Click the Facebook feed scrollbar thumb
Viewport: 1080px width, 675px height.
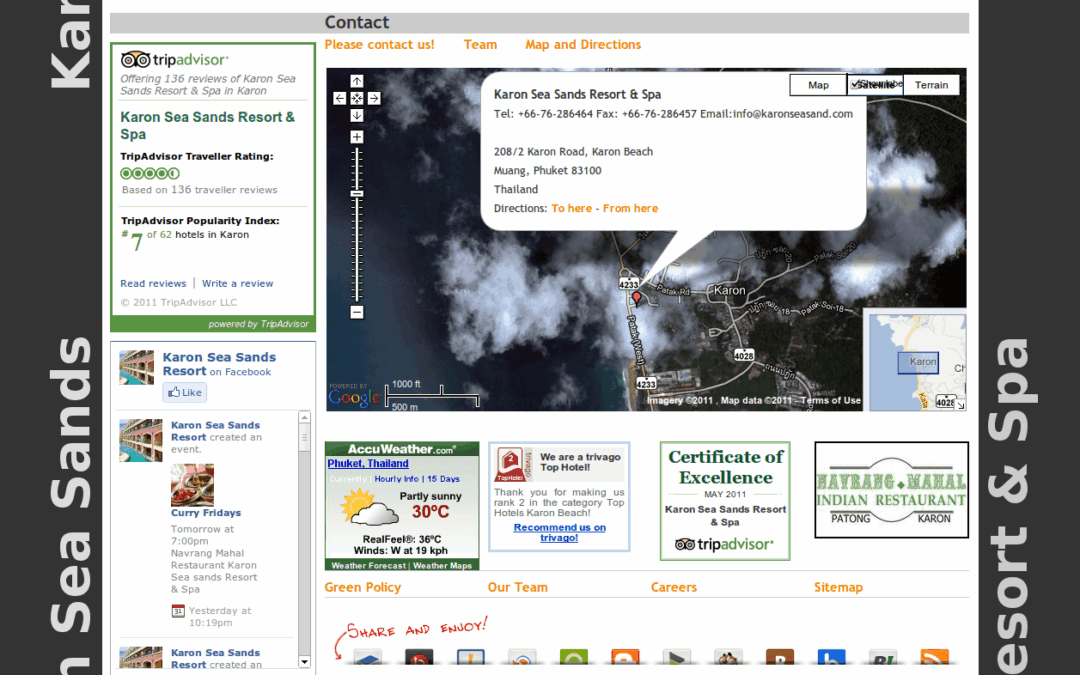tap(304, 437)
